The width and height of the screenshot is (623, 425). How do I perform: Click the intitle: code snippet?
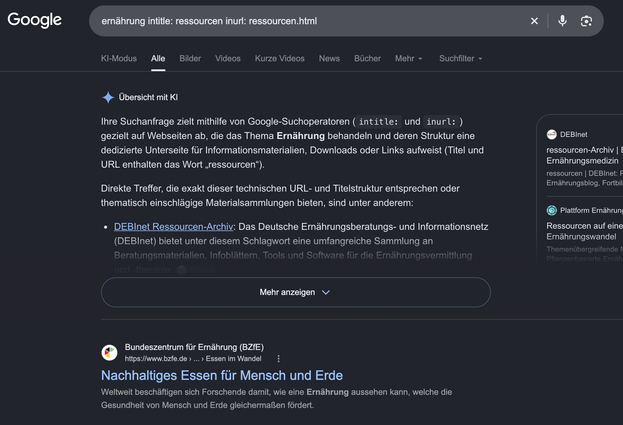click(x=378, y=122)
